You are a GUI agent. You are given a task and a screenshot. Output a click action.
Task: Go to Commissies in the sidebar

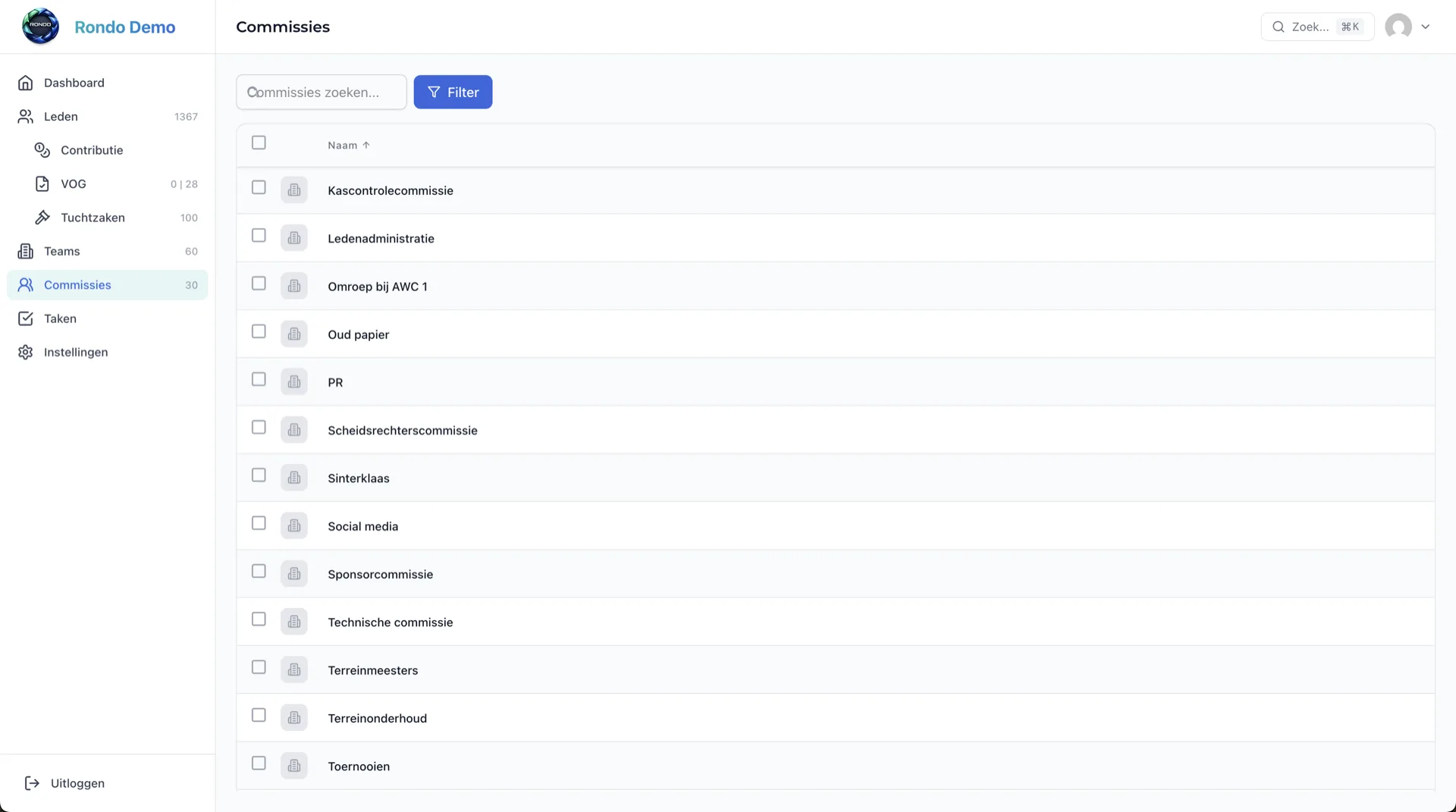pyautogui.click(x=108, y=285)
